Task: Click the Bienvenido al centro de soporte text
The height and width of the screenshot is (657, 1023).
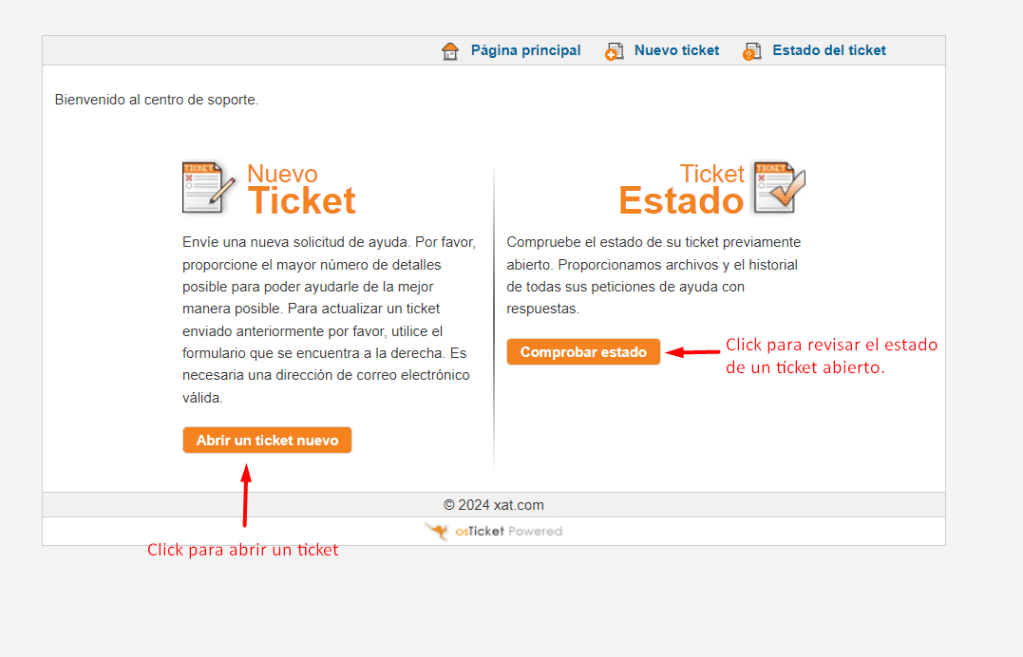Action: (156, 100)
